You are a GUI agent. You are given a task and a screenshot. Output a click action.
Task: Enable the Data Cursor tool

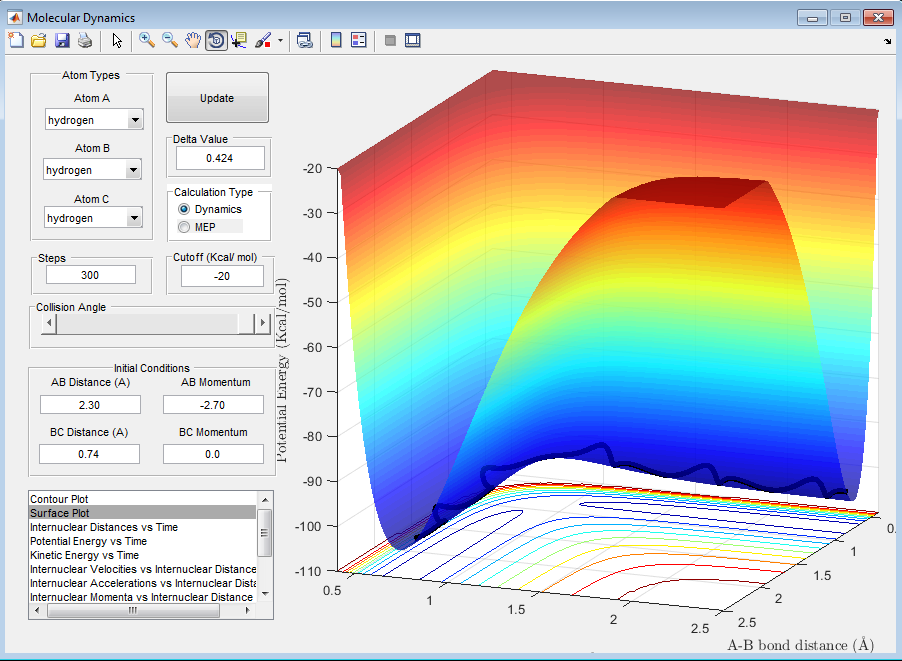click(x=239, y=40)
